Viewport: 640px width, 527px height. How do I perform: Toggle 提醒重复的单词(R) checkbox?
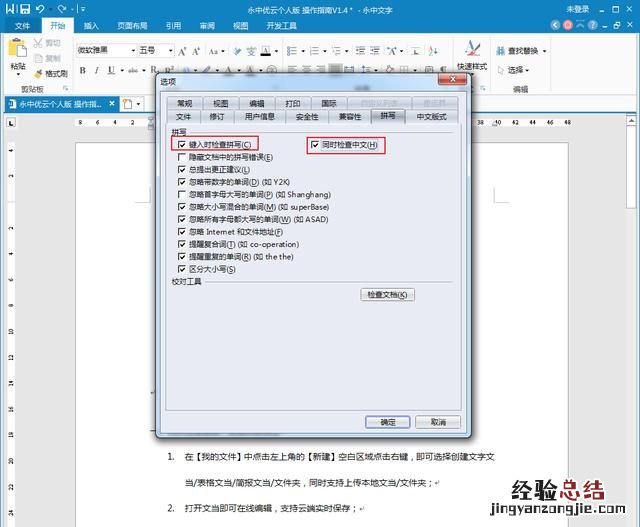coord(182,257)
